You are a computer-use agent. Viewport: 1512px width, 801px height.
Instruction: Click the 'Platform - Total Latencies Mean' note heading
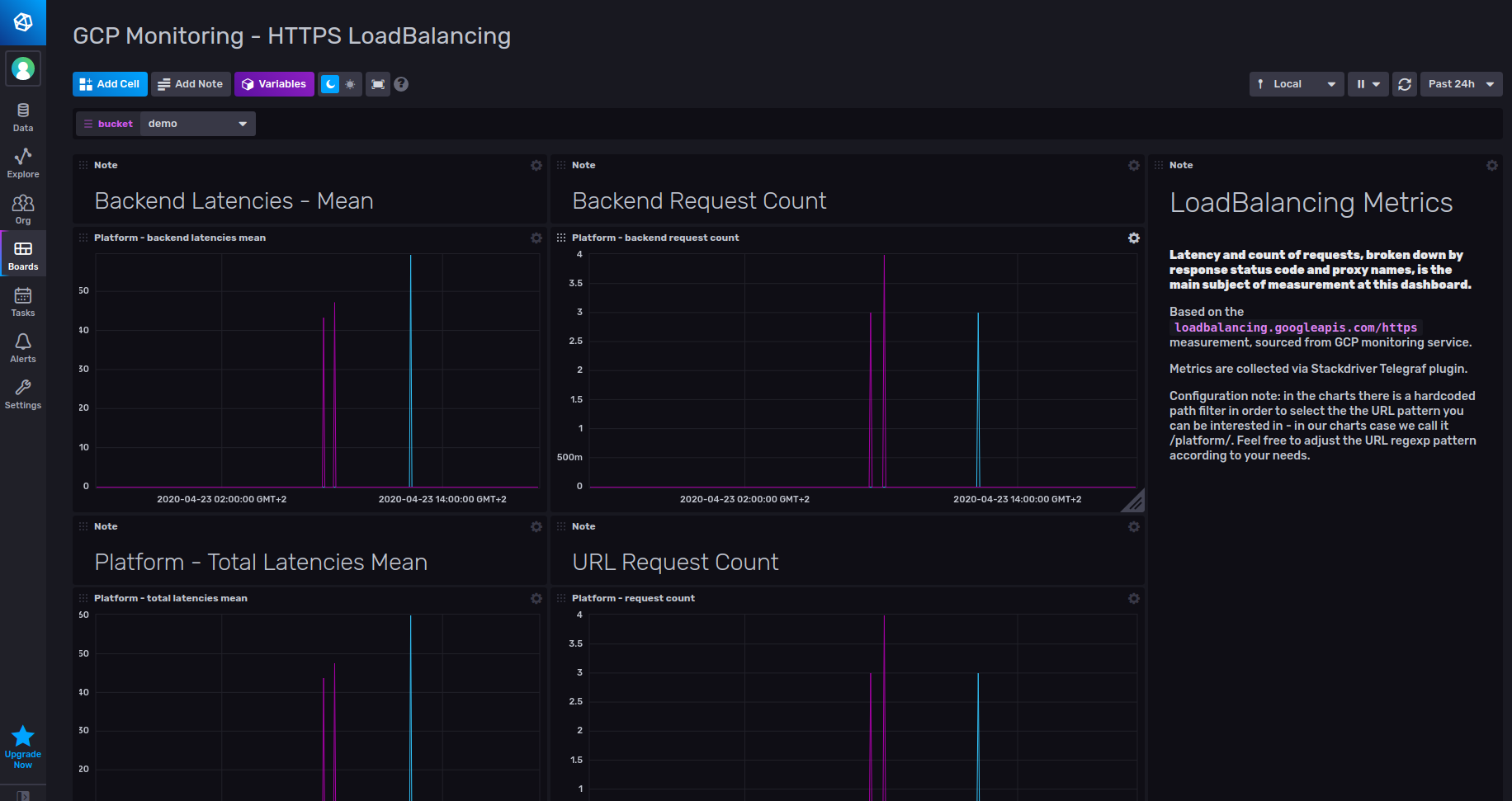(x=261, y=563)
